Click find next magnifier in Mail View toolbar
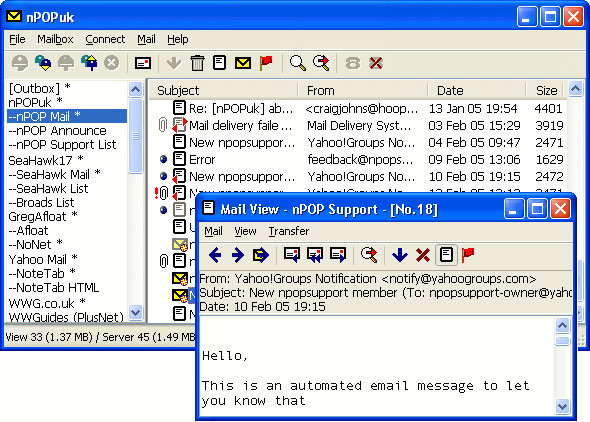590x422 pixels. (369, 255)
